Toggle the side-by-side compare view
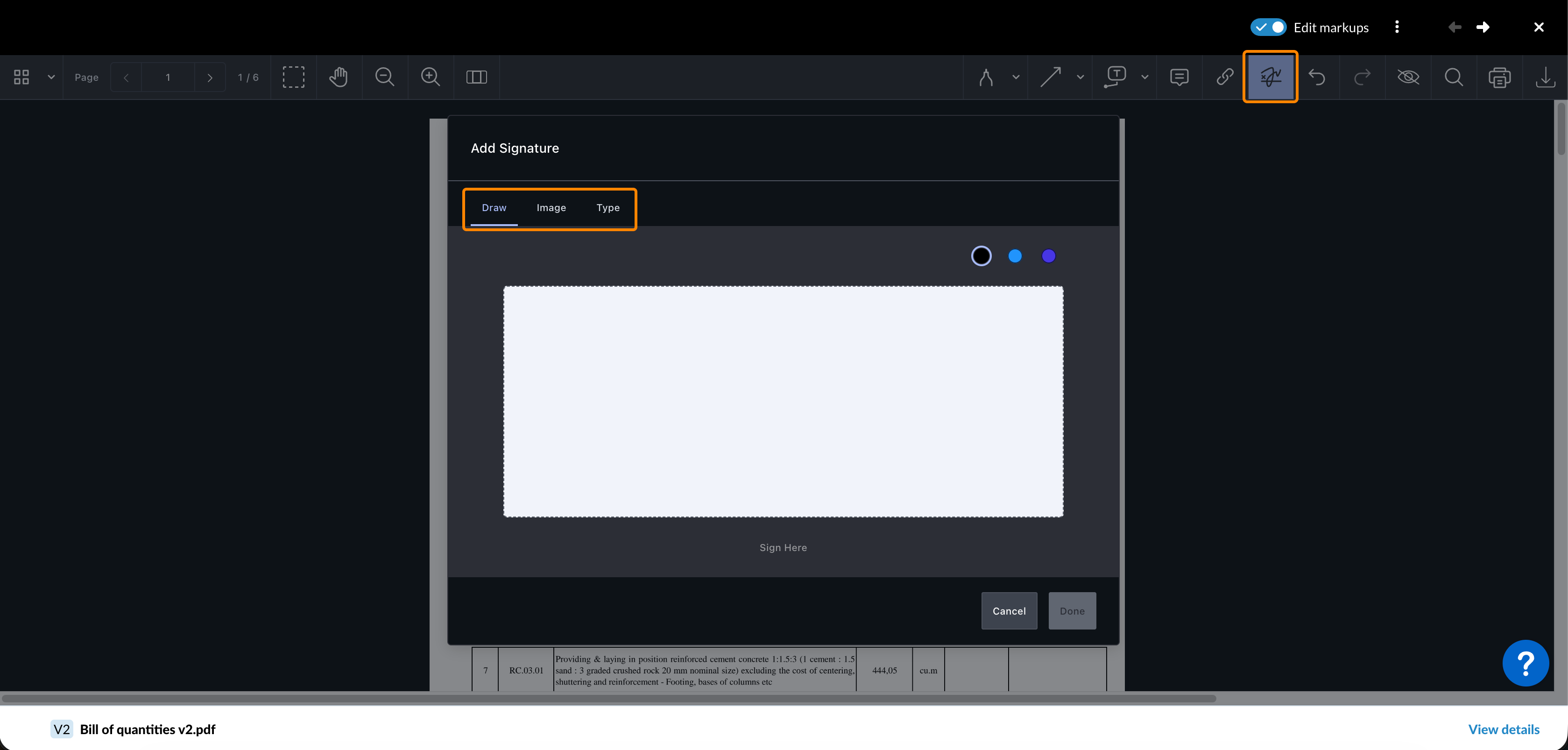The image size is (1568, 750). pos(476,78)
